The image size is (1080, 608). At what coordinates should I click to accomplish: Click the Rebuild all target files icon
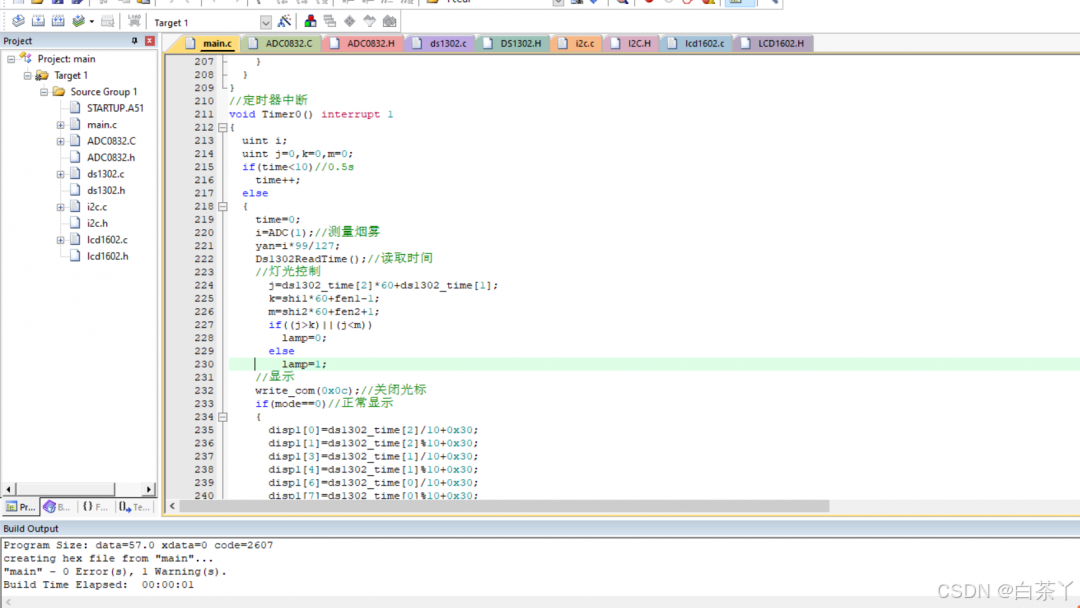[58, 21]
